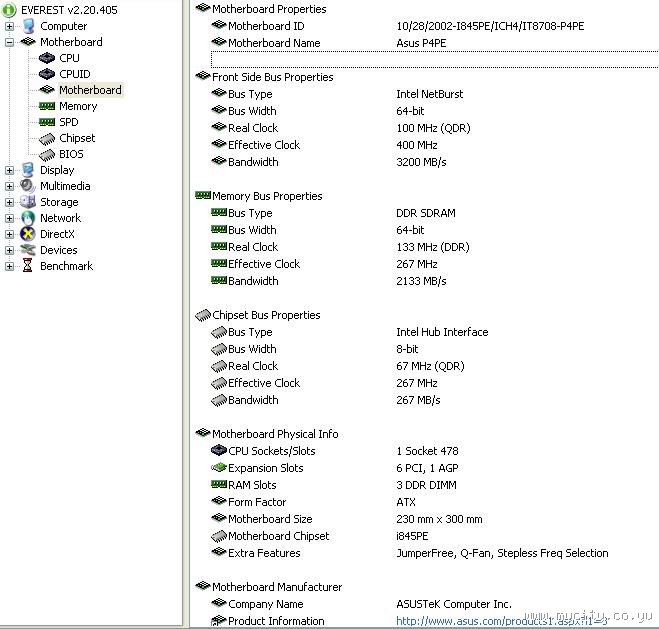Click the Motherboard Properties header icon

click(203, 8)
